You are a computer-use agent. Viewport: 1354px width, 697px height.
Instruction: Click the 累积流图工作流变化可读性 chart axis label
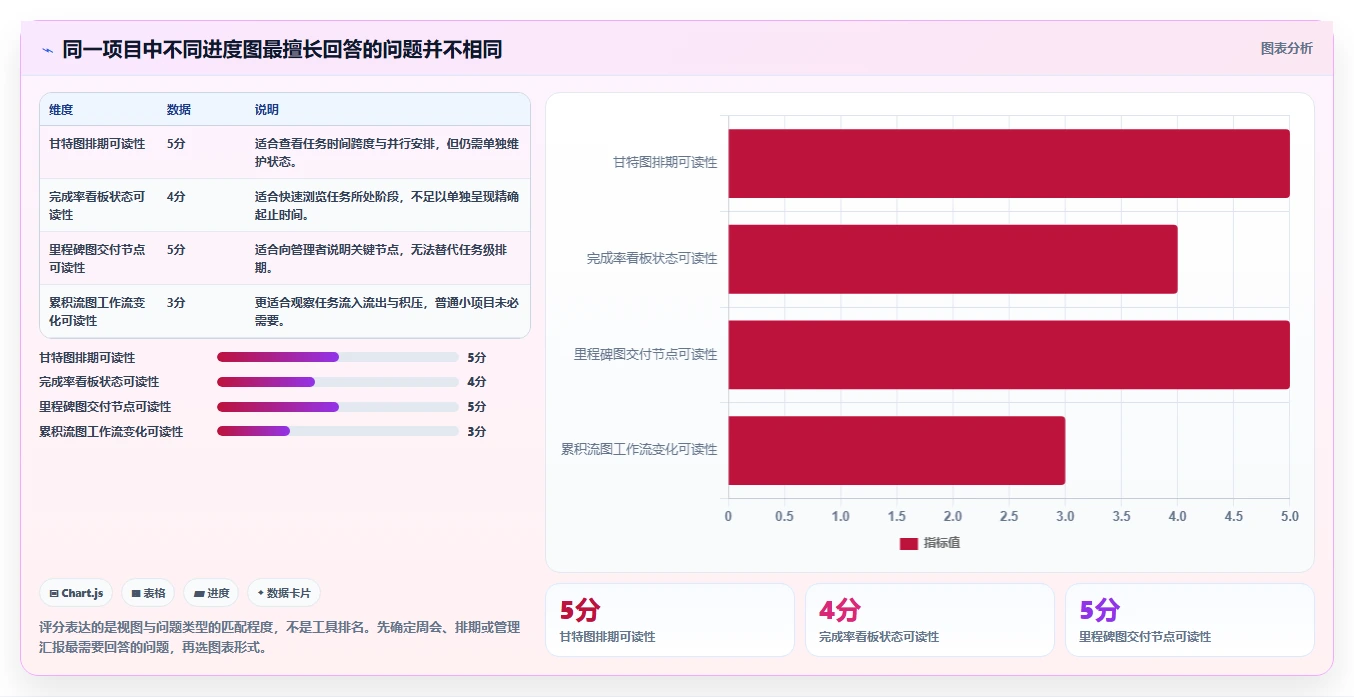pyautogui.click(x=639, y=449)
